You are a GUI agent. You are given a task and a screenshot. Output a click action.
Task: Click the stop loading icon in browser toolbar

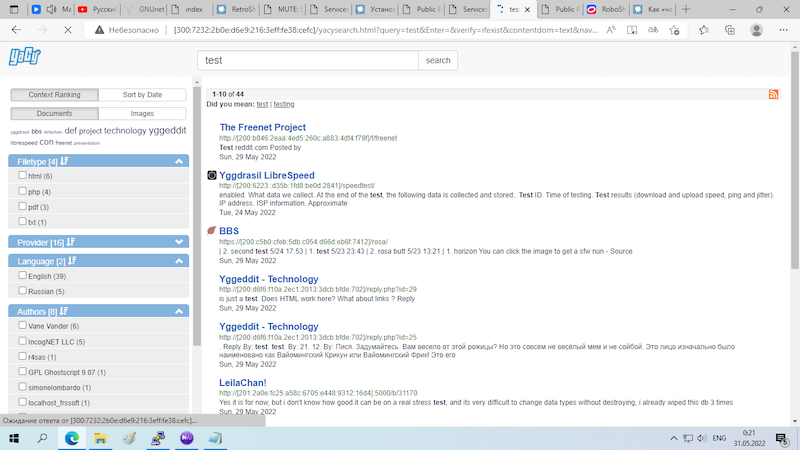[65, 30]
